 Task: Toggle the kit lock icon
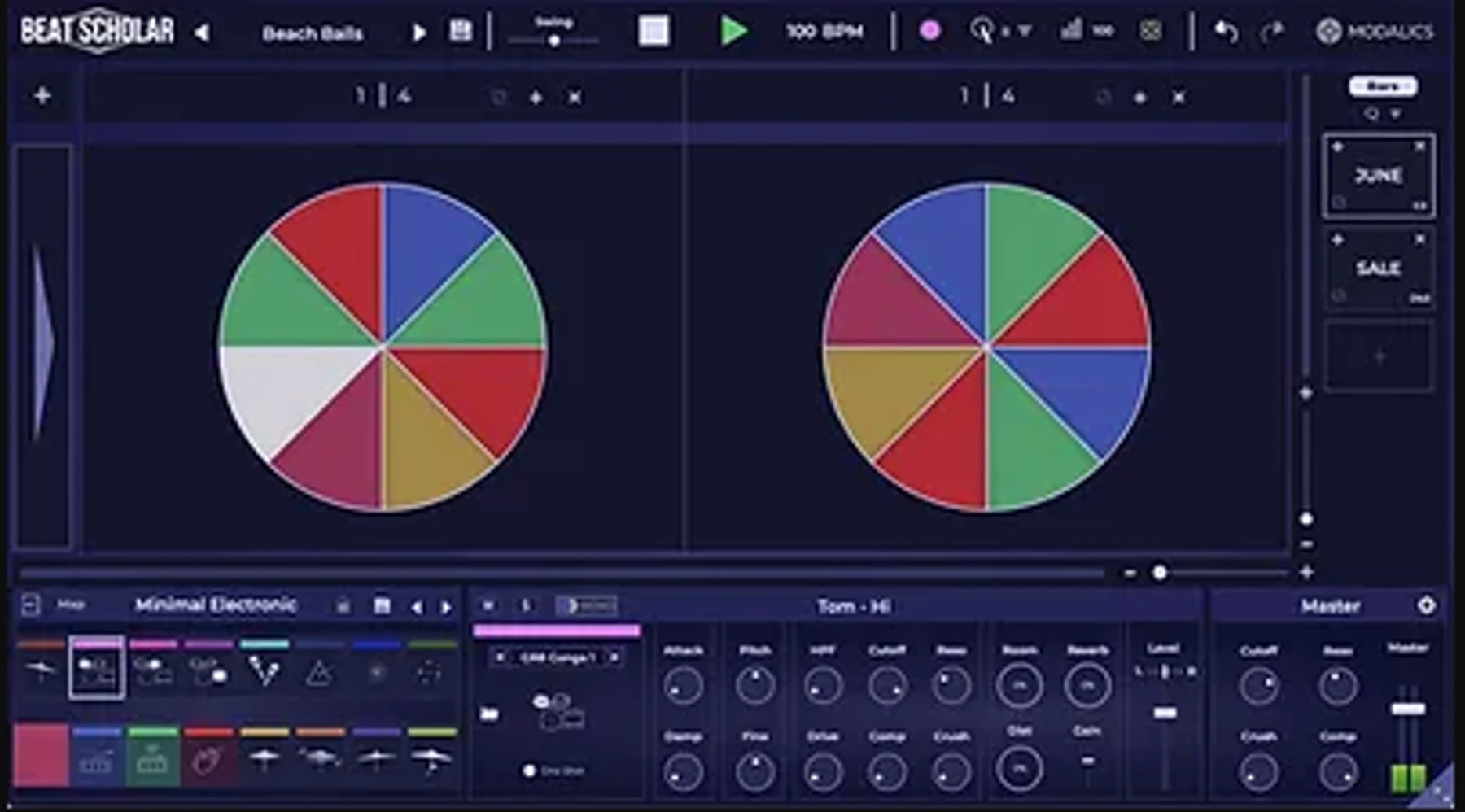click(x=343, y=605)
